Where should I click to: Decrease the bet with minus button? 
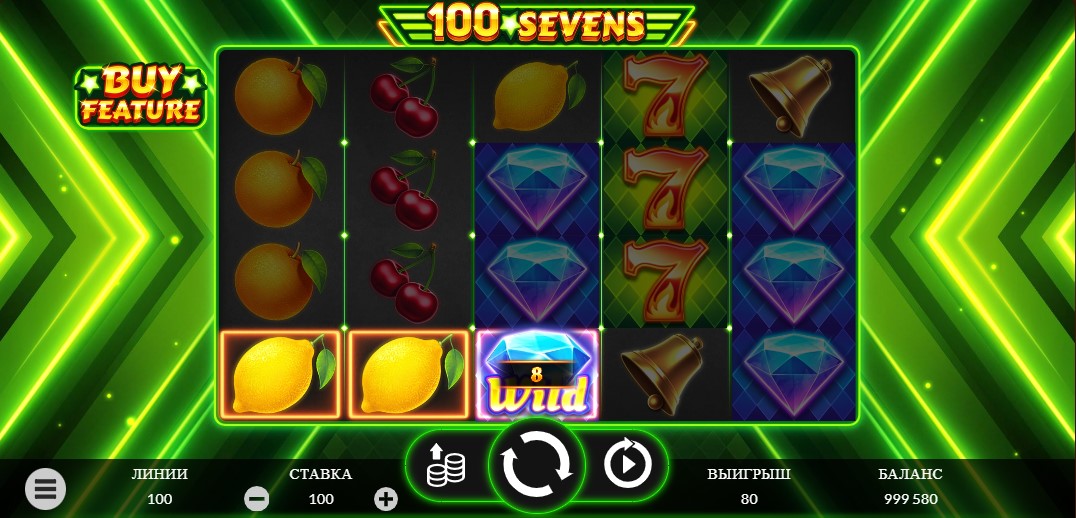coord(257,499)
